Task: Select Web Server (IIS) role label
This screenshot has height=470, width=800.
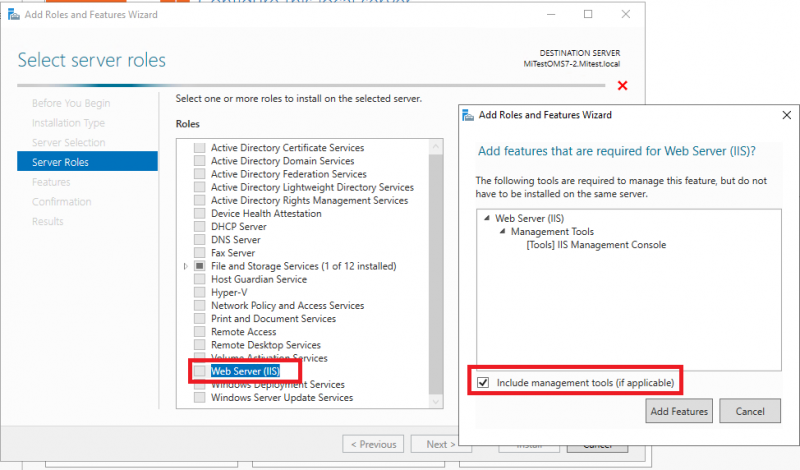Action: pos(245,371)
